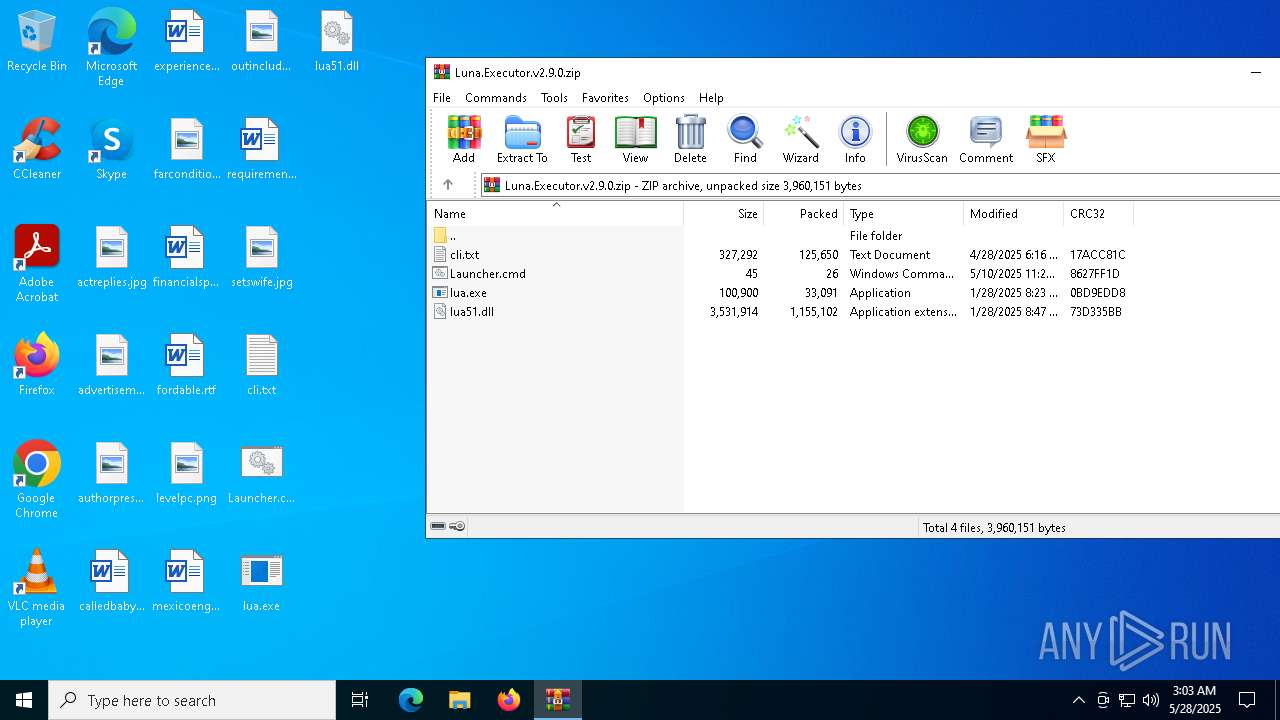Click the Extract To toolbar icon
This screenshot has height=720, width=1280.
tap(522, 139)
